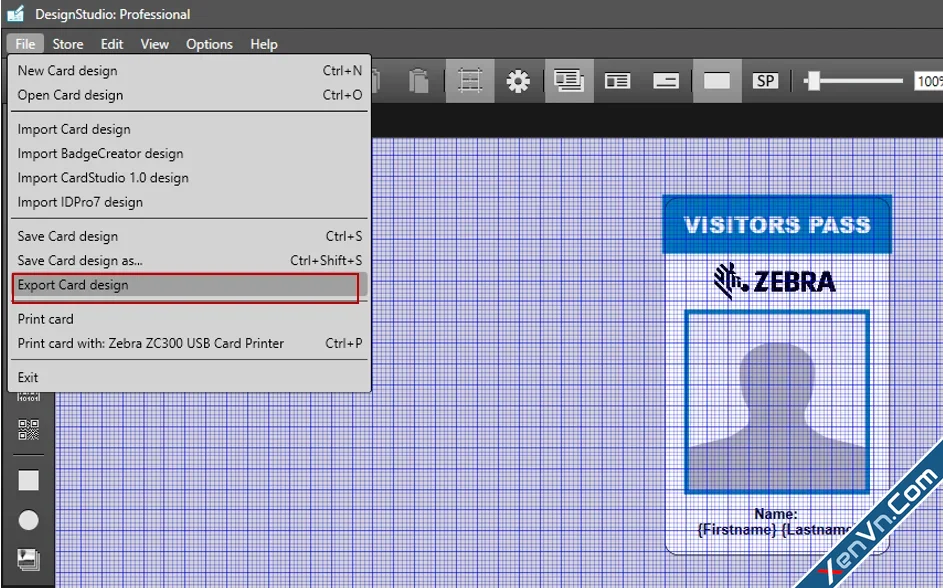Open the Edit menu
This screenshot has height=588, width=943.
(111, 44)
